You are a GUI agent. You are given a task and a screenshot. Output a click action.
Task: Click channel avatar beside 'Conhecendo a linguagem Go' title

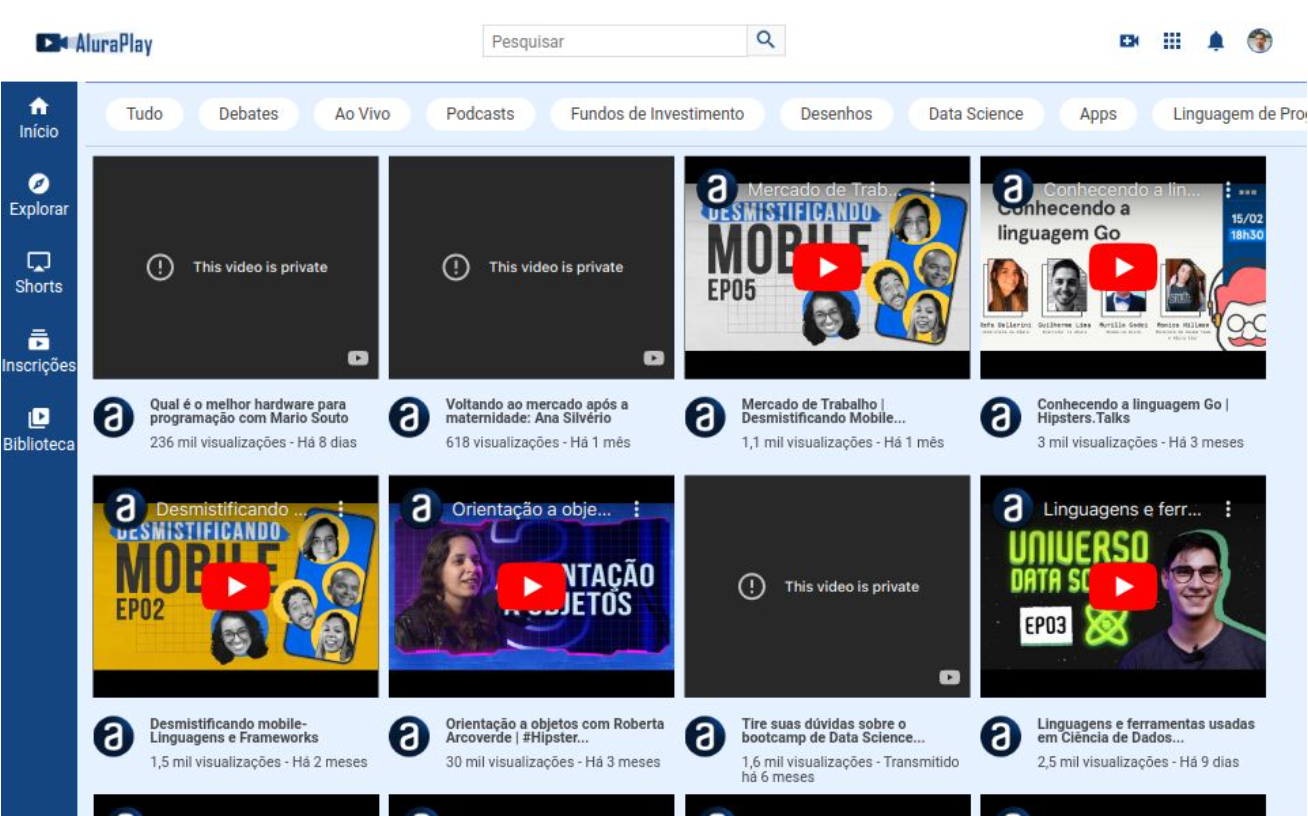click(x=1001, y=418)
